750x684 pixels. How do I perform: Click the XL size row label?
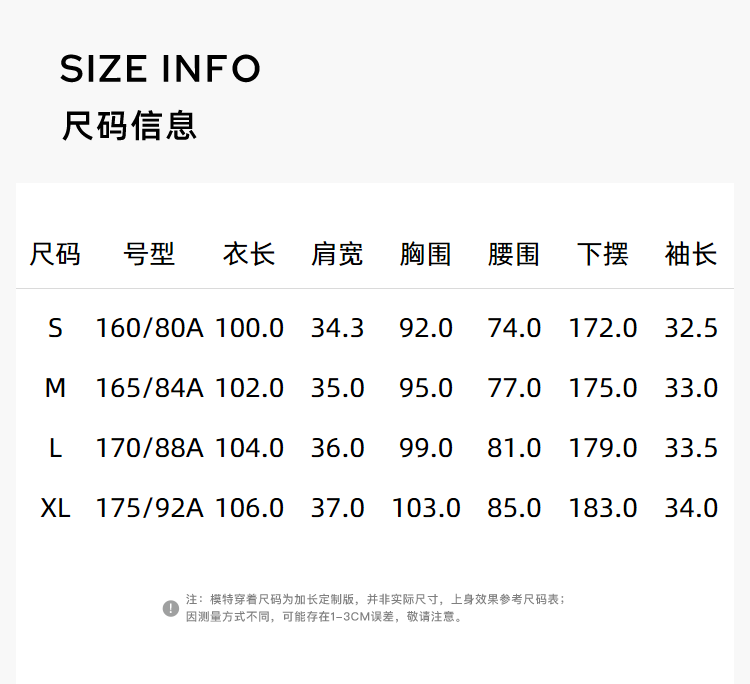click(55, 508)
